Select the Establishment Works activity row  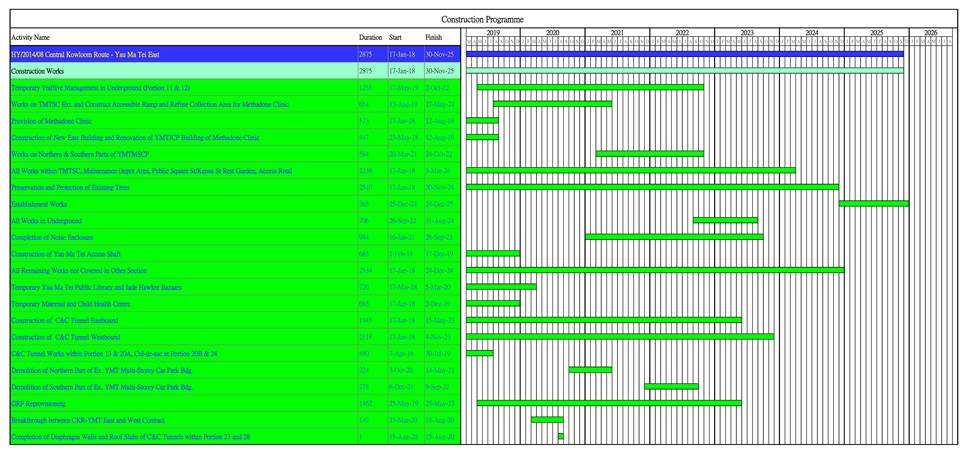(x=39, y=204)
